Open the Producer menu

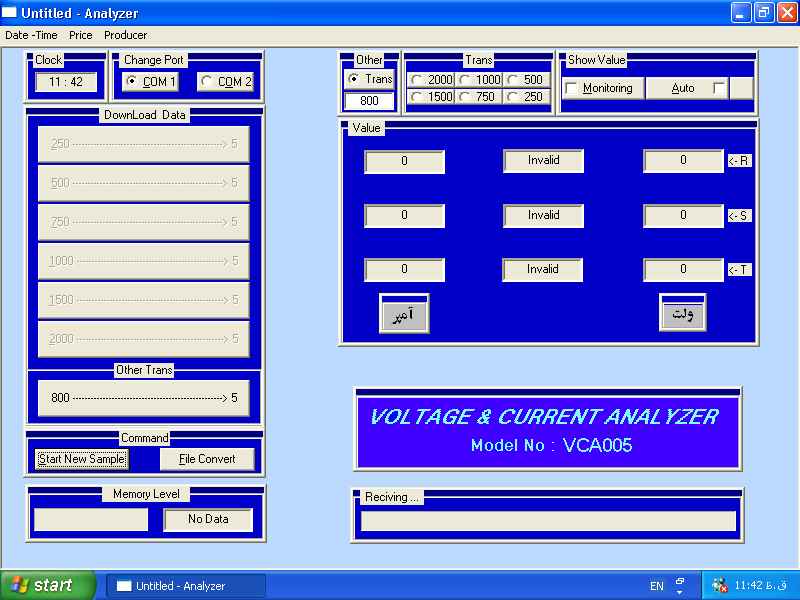pos(125,35)
